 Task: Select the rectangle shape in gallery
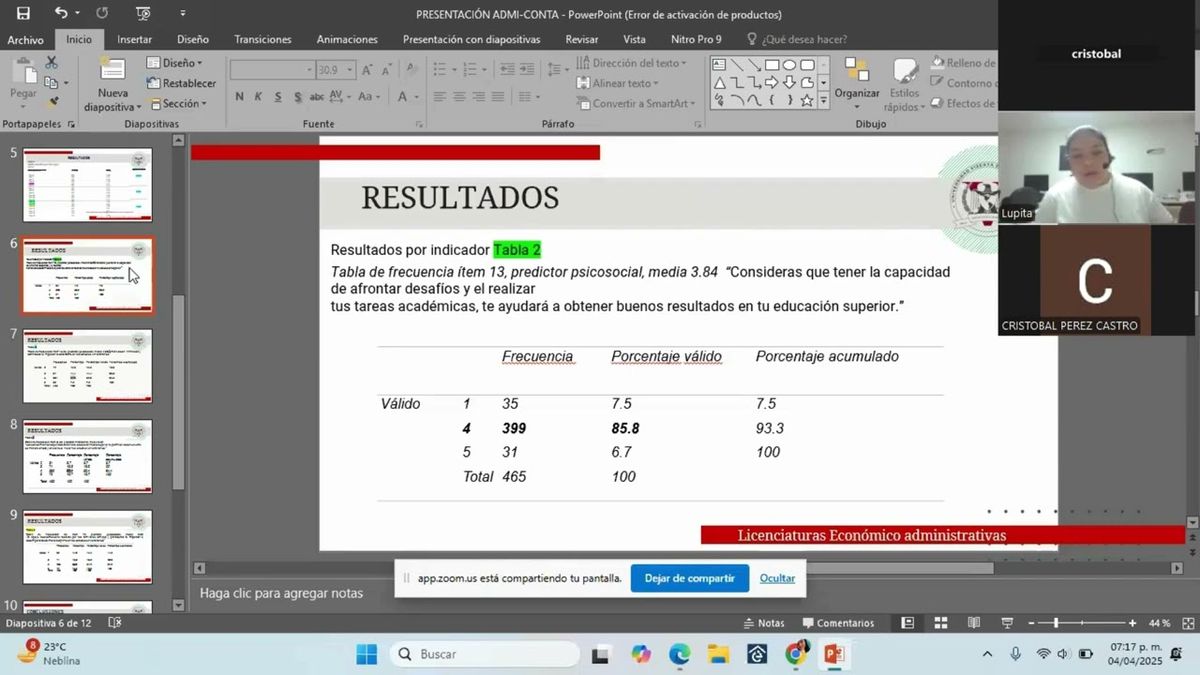click(771, 65)
